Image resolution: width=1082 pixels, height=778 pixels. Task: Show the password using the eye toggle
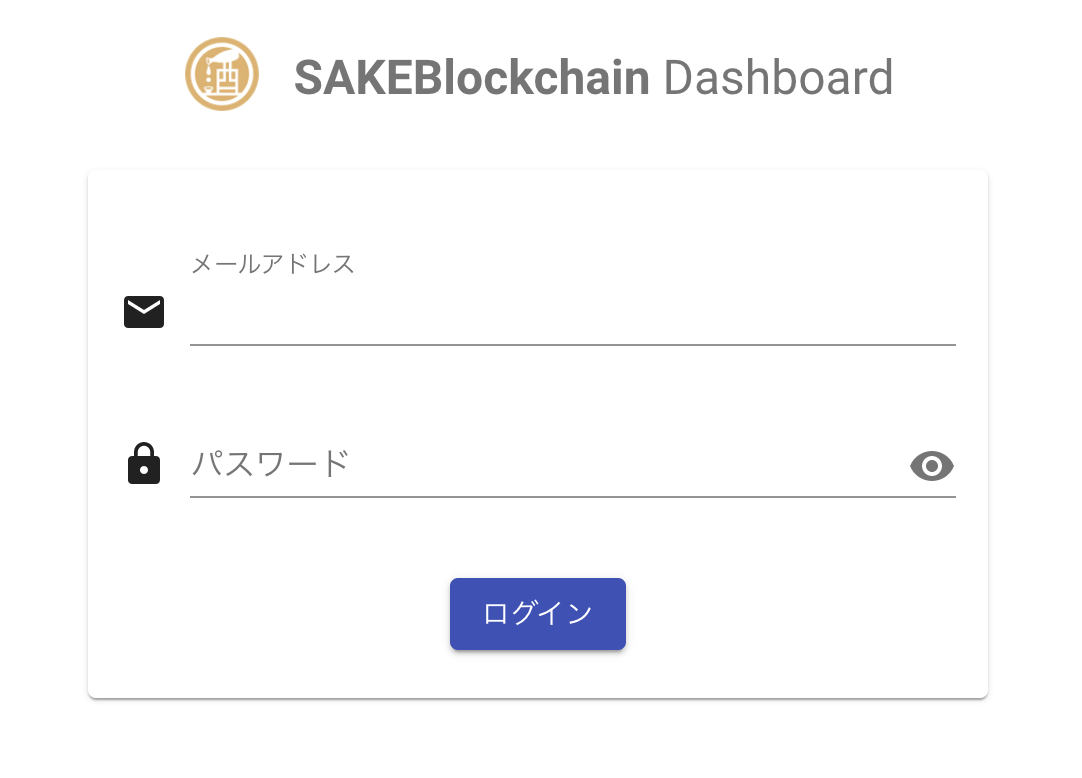[x=932, y=466]
